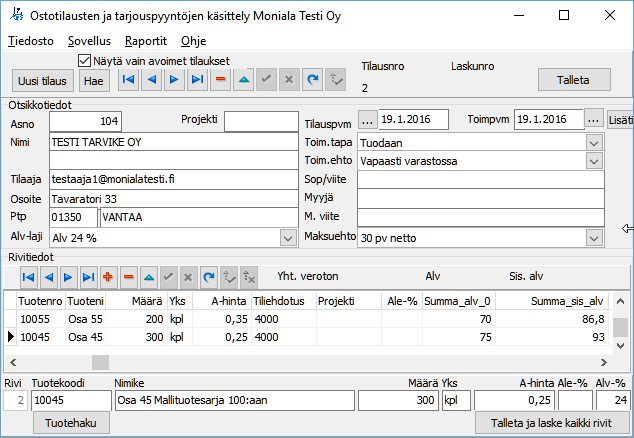
Task: Go to next order in header navigator
Action: pos(174,79)
